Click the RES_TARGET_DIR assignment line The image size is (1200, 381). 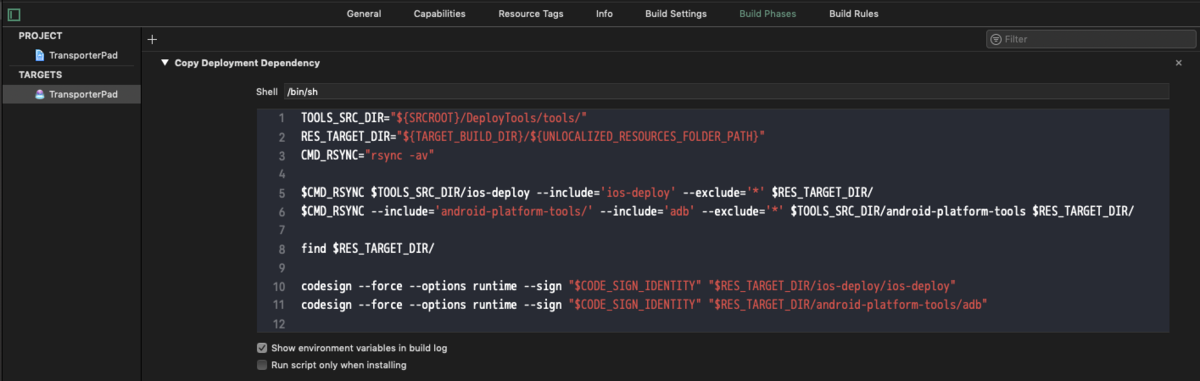point(533,136)
